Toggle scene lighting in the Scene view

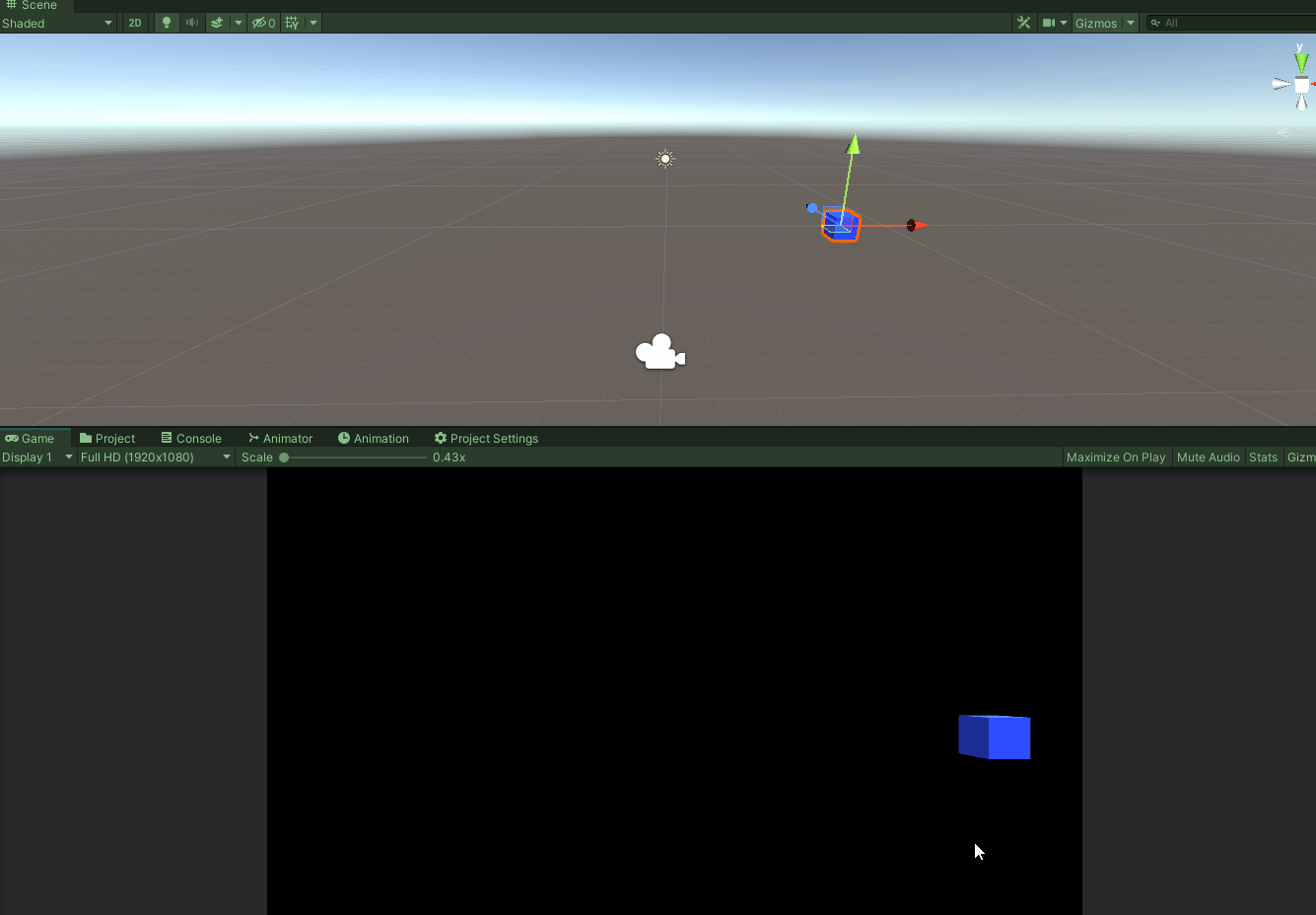[x=165, y=23]
